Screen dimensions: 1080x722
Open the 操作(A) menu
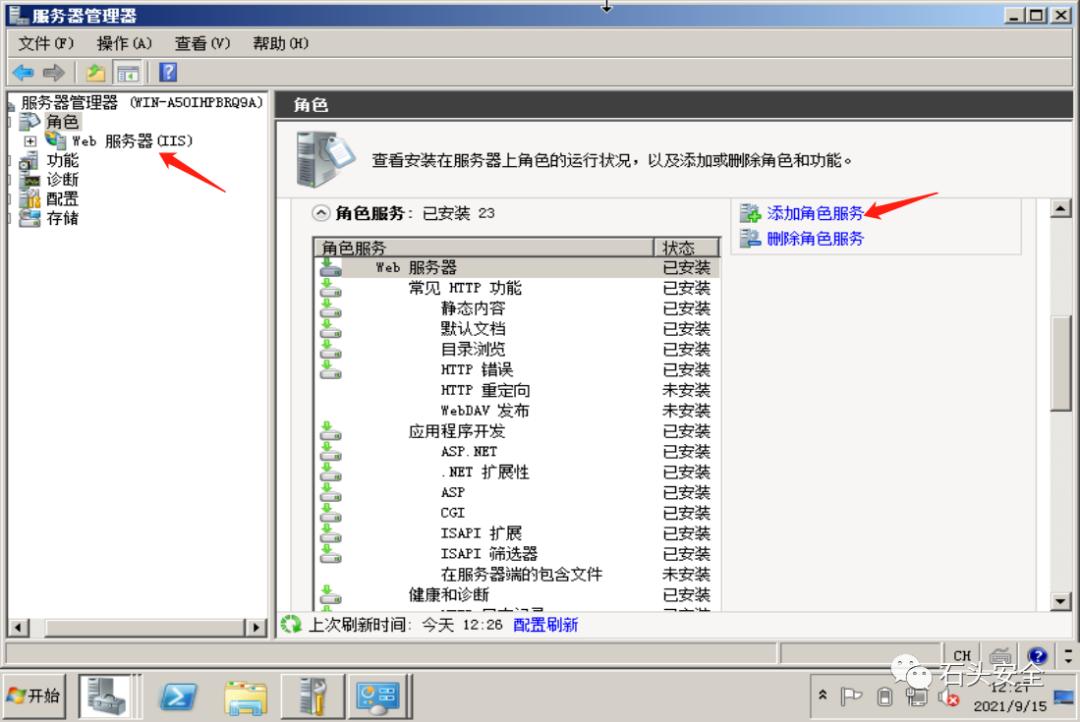tap(122, 43)
